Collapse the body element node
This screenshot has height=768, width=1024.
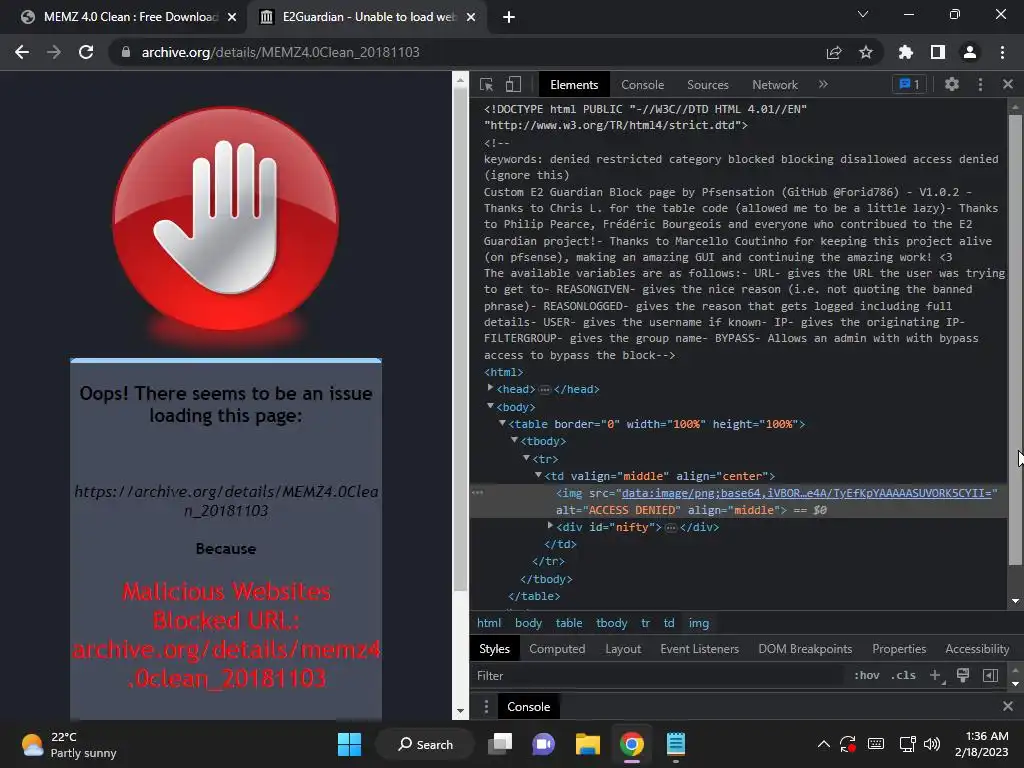click(490, 406)
